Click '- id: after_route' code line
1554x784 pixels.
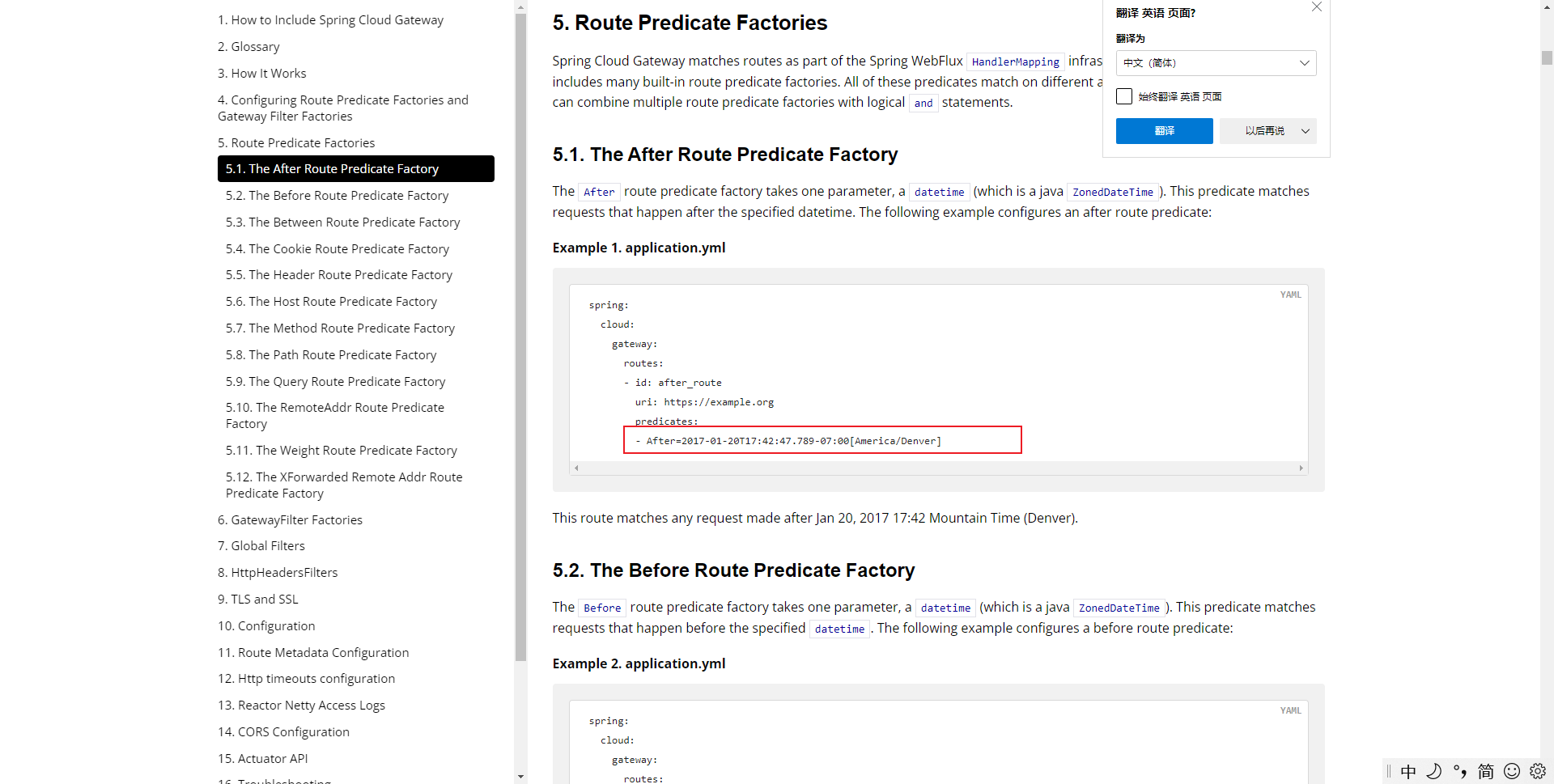coord(673,383)
